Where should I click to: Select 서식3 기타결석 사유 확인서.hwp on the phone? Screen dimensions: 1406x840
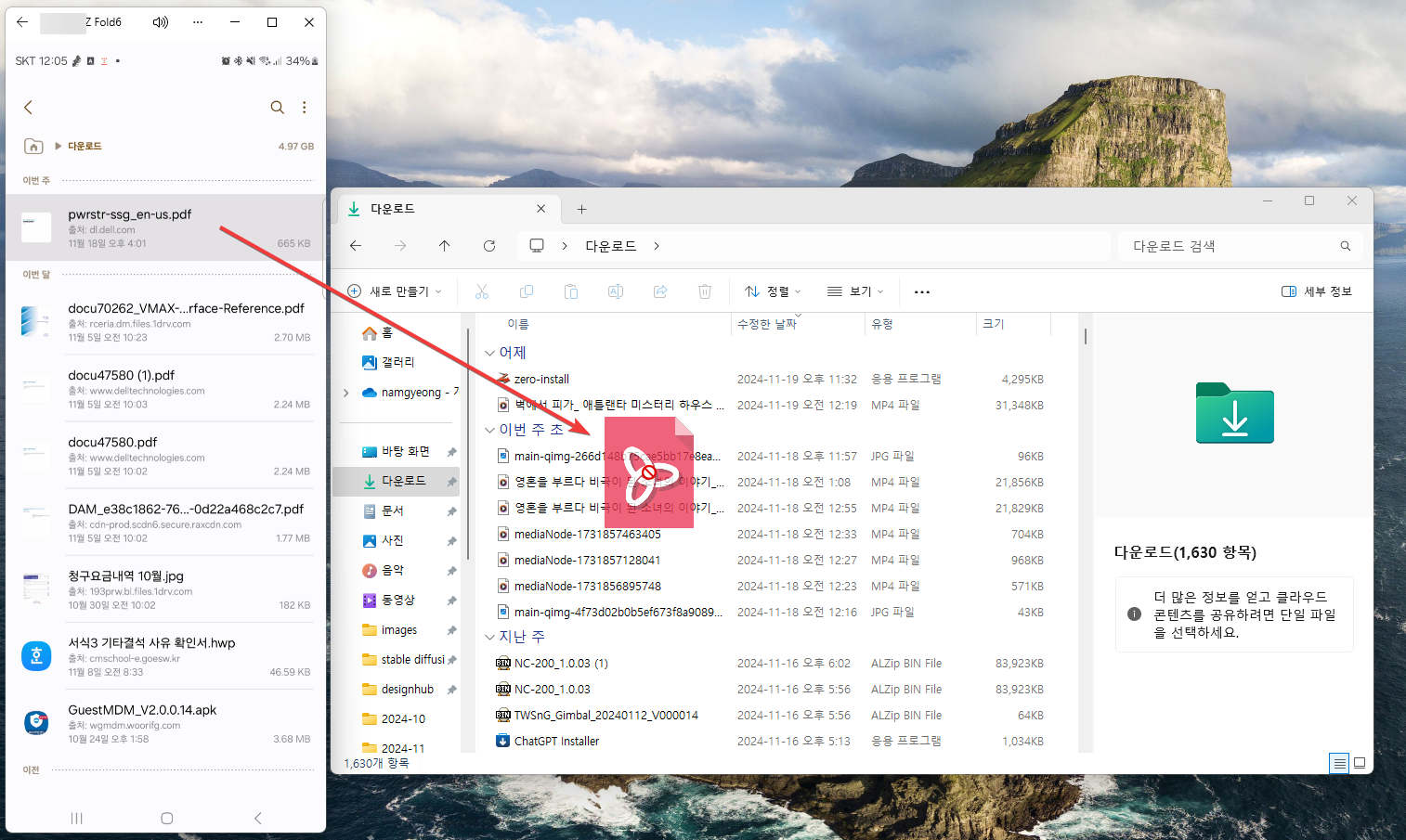coord(165,656)
